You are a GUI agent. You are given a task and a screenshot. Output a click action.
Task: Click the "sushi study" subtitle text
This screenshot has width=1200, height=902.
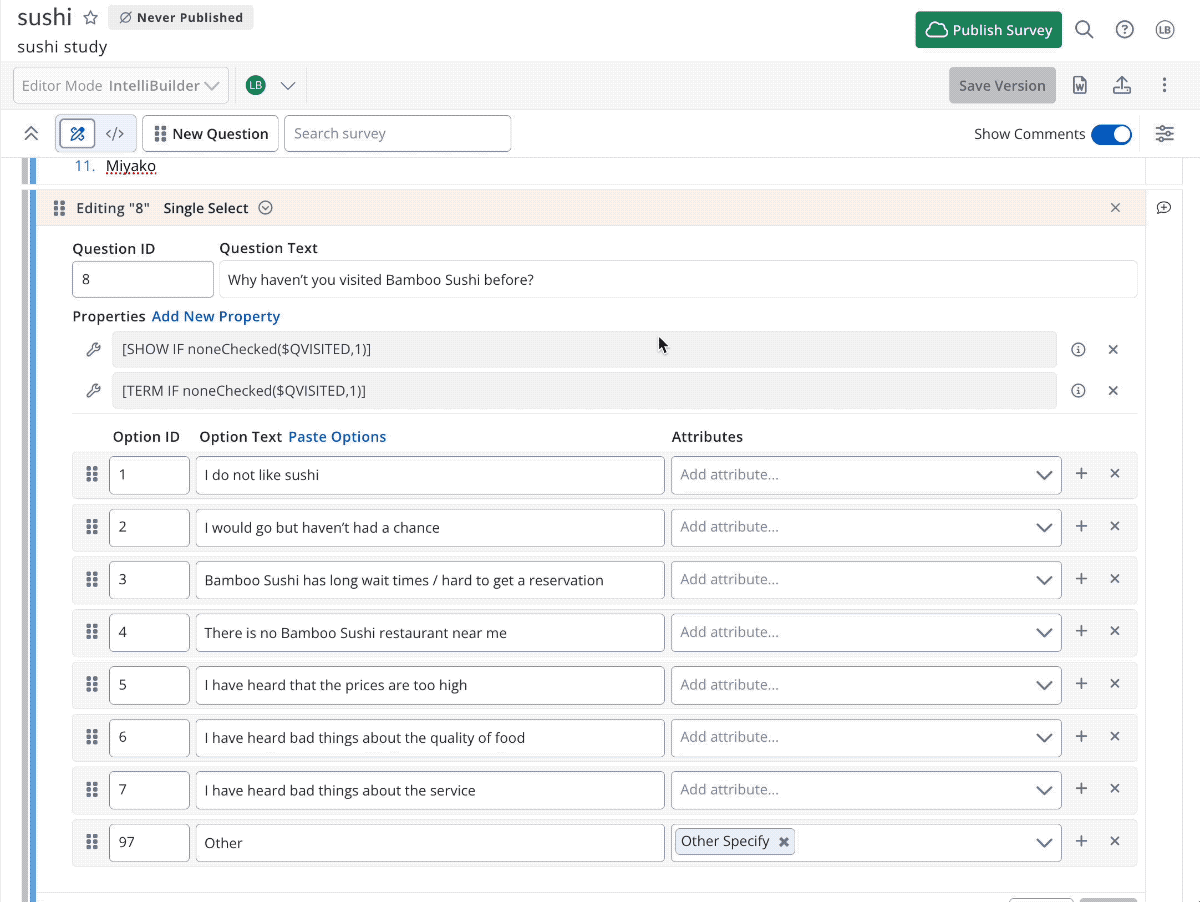coord(62,47)
